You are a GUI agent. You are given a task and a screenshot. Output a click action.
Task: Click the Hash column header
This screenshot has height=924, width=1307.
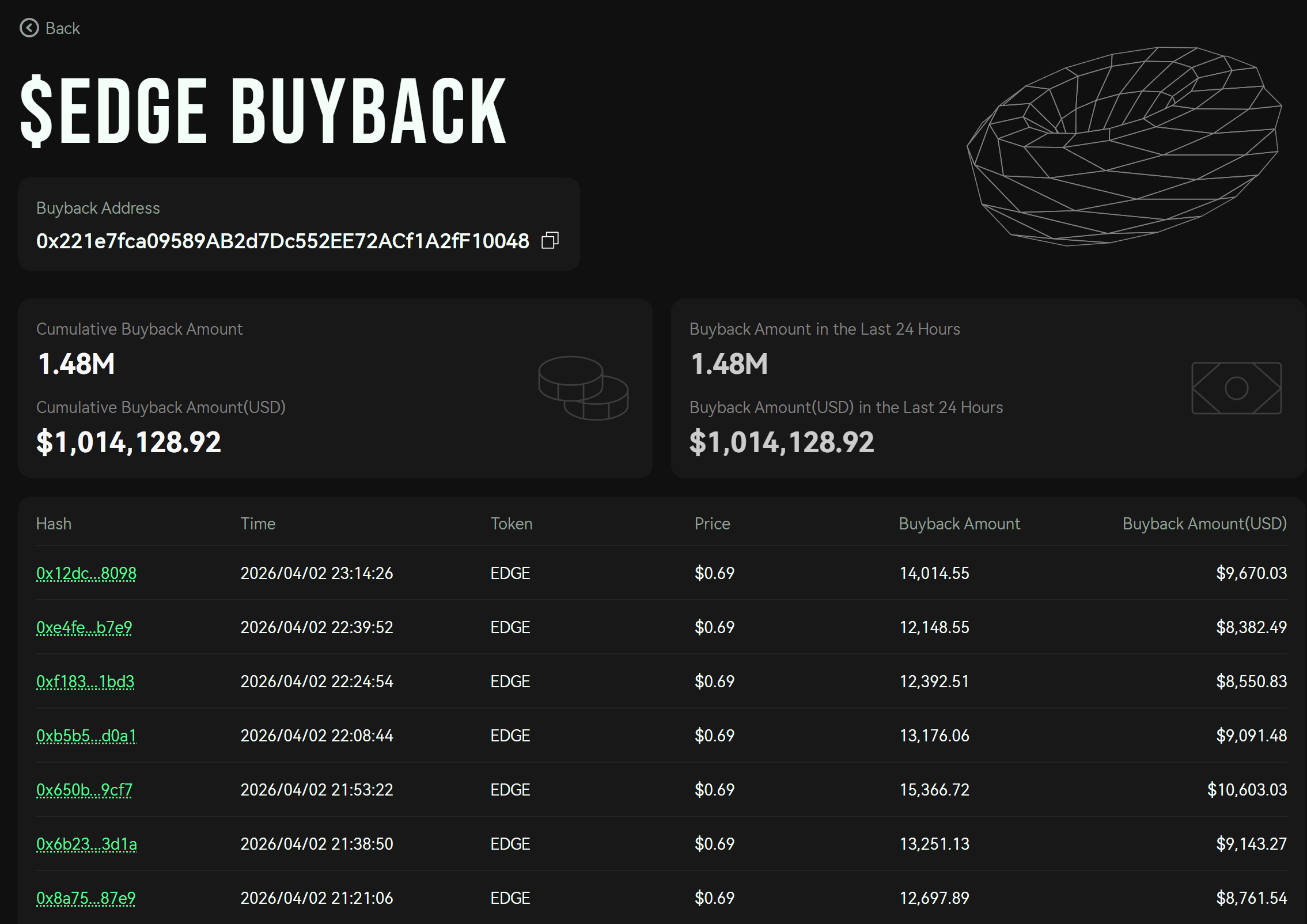(x=54, y=524)
